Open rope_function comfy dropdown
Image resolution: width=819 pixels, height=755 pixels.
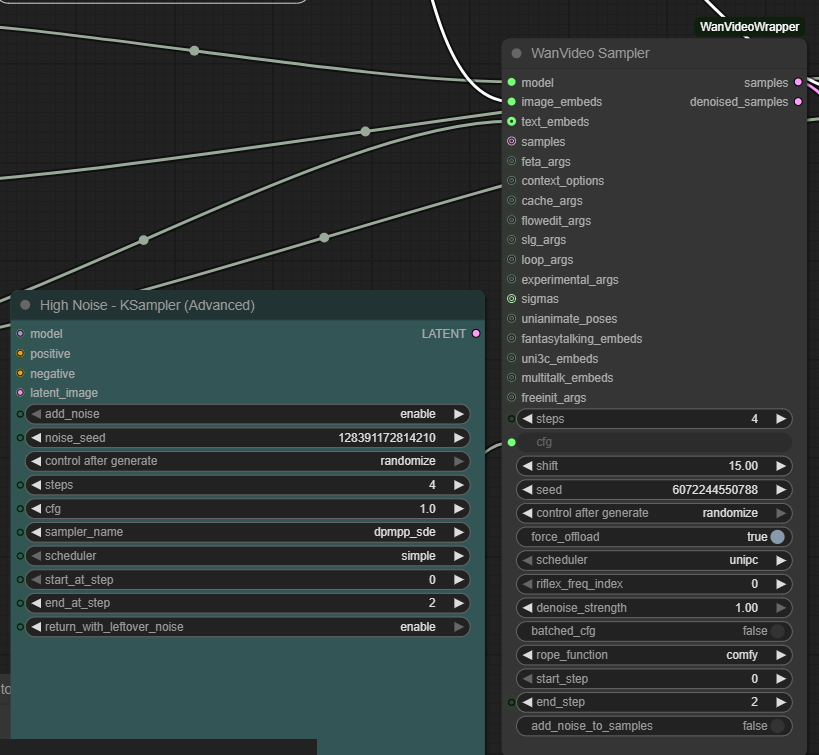point(654,655)
